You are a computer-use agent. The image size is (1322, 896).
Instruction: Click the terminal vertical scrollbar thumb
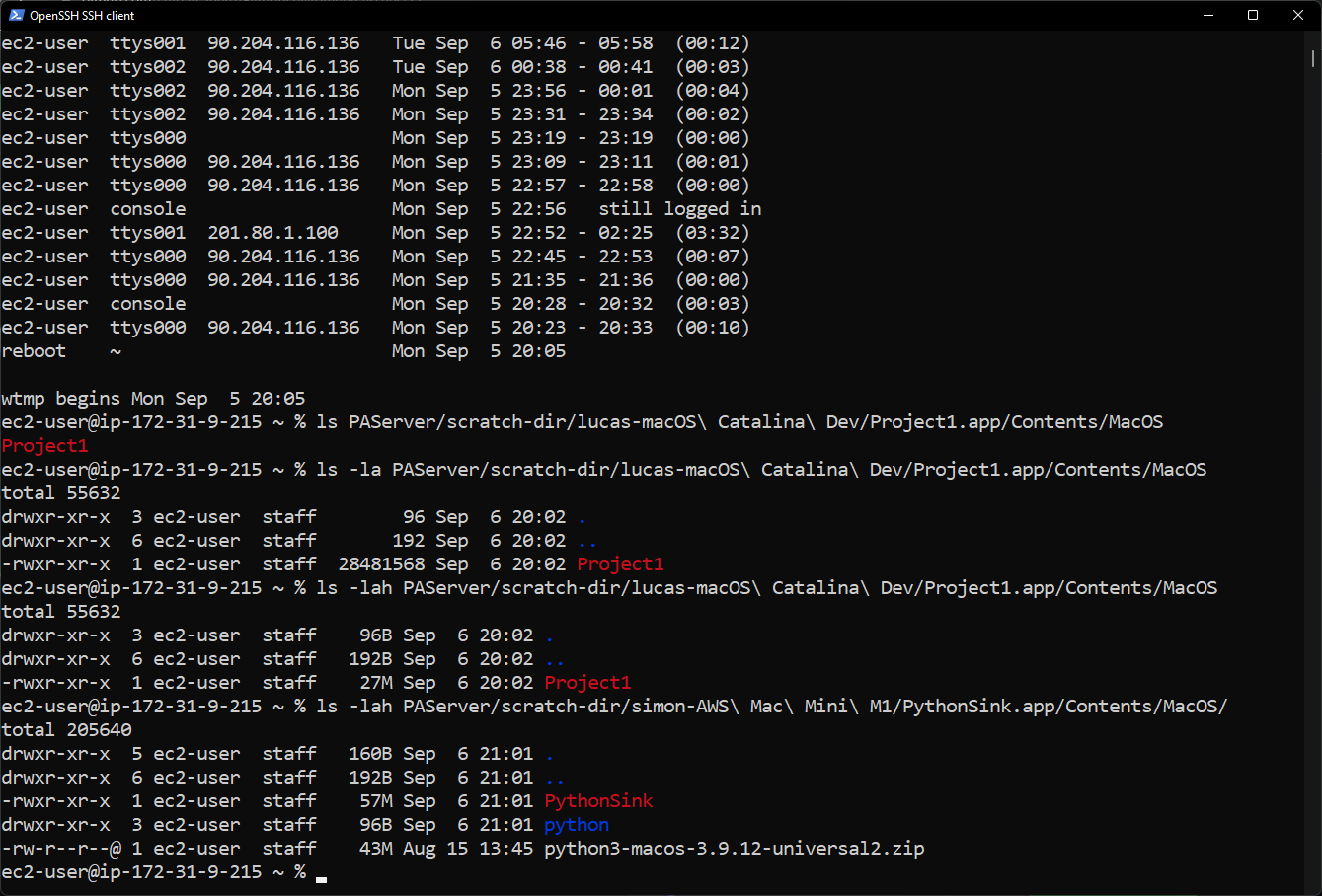point(1313,57)
